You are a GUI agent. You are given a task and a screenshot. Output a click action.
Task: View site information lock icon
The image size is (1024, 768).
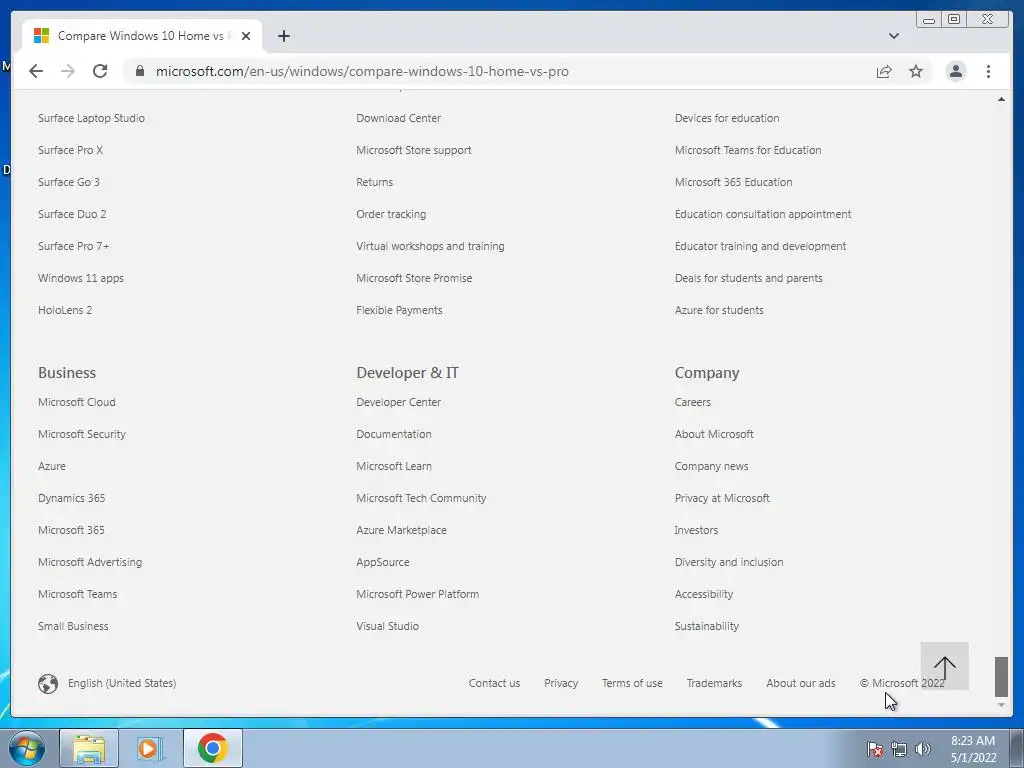coord(140,71)
